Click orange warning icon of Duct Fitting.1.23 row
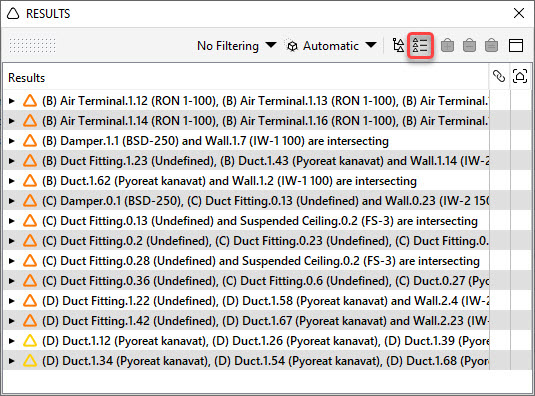This screenshot has height=396, width=535. point(30,160)
